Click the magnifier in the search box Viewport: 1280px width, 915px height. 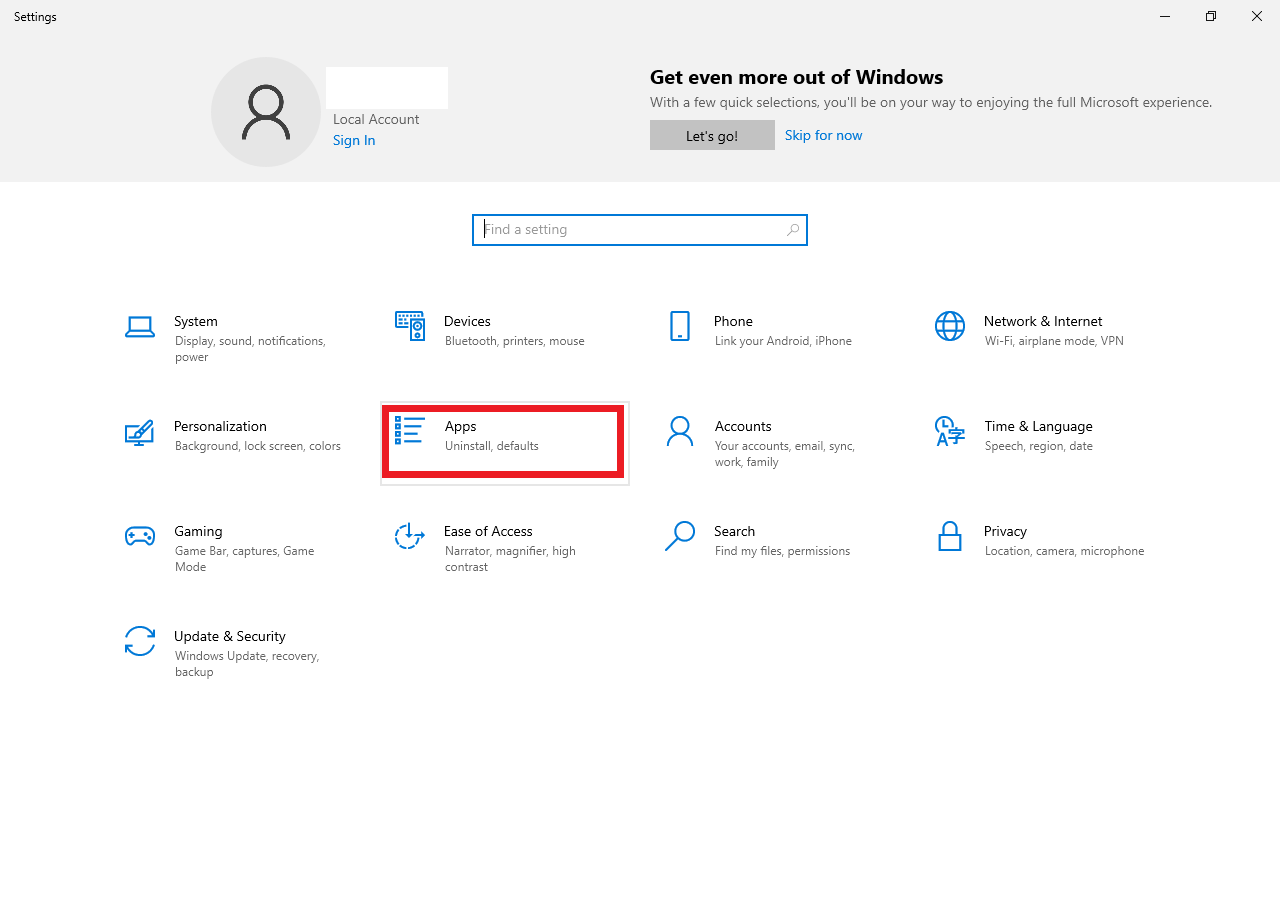pyautogui.click(x=793, y=229)
